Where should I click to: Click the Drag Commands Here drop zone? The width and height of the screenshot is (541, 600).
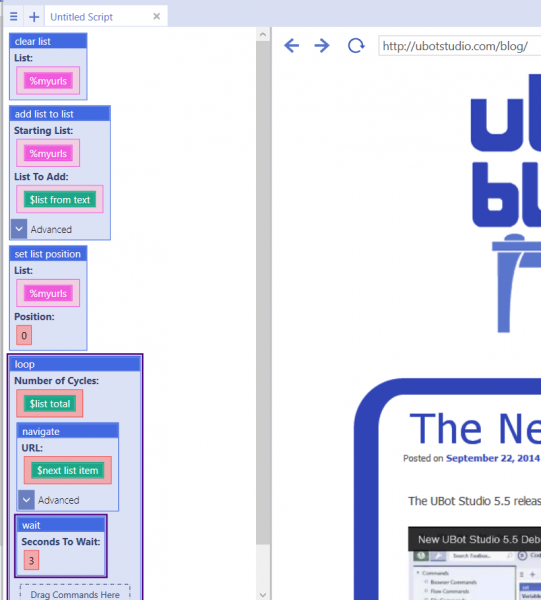click(x=75, y=592)
